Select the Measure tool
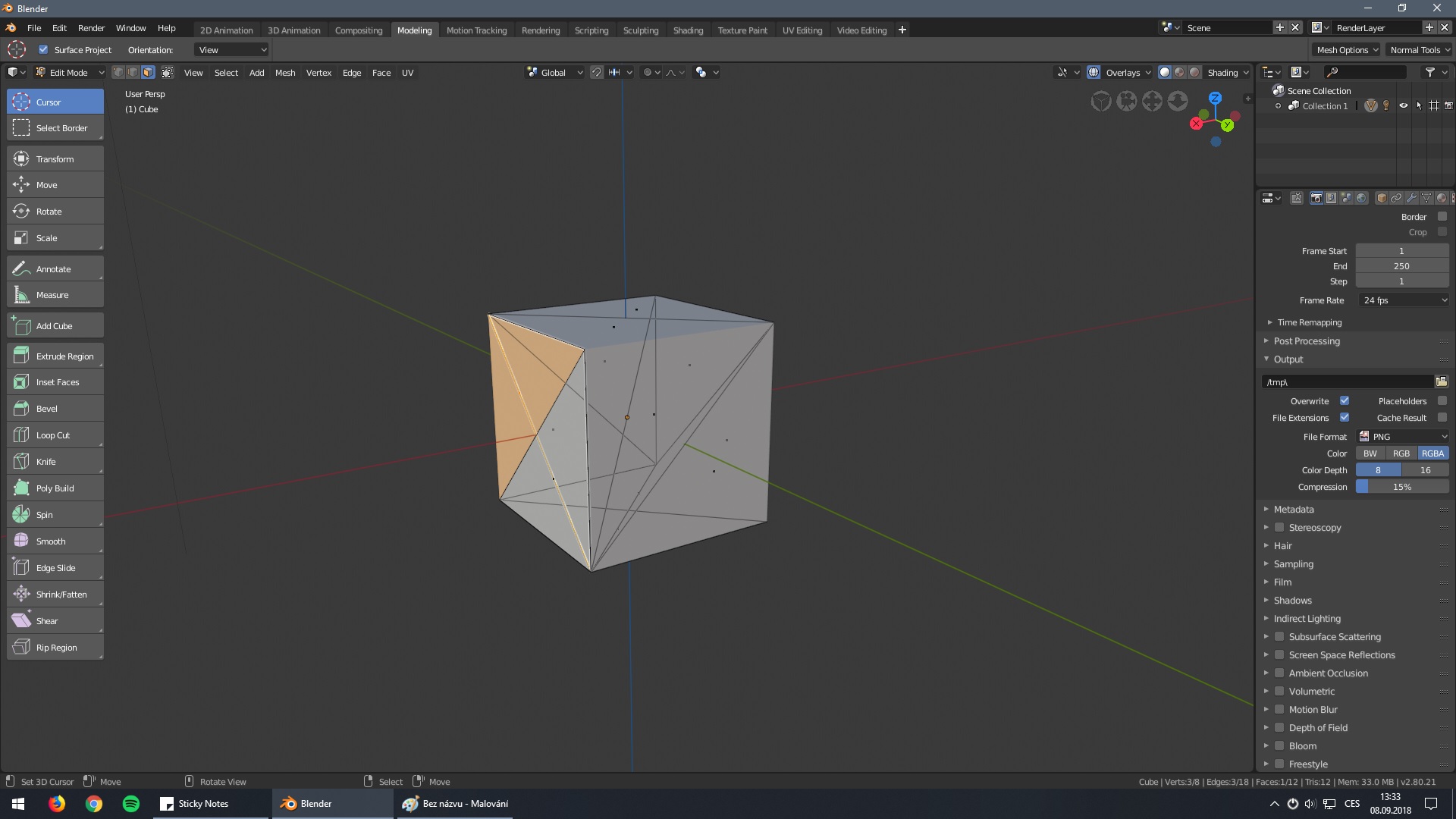This screenshot has width=1456, height=819. (55, 295)
